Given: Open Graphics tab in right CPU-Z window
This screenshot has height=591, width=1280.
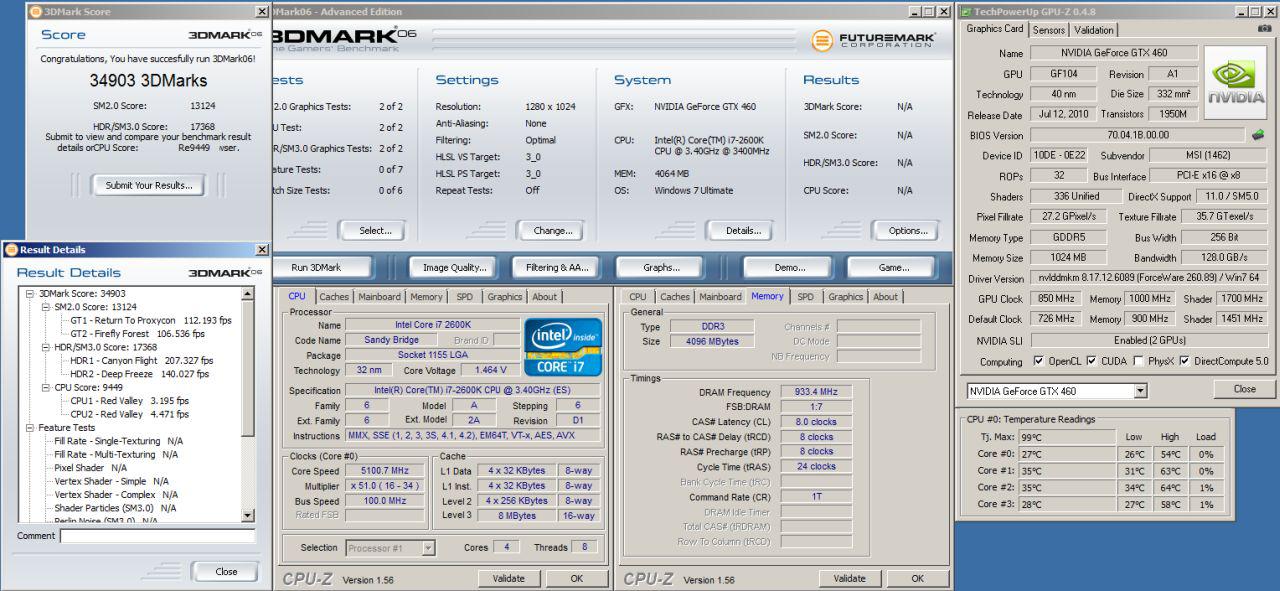Looking at the screenshot, I should (845, 297).
